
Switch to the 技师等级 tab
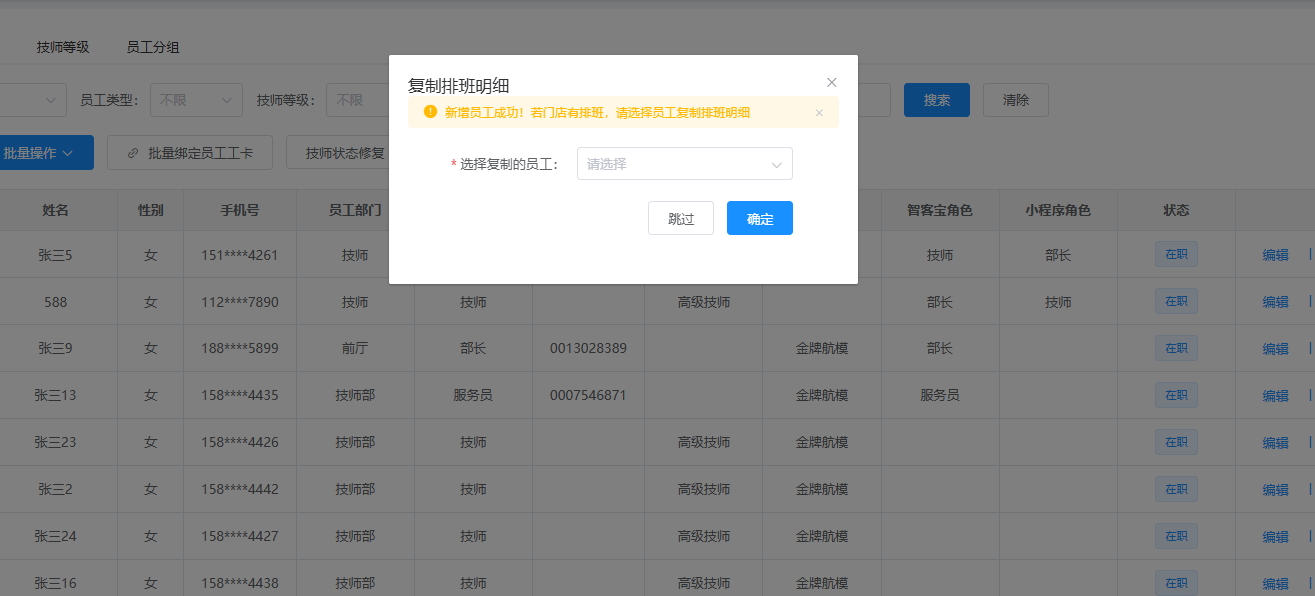tap(63, 47)
